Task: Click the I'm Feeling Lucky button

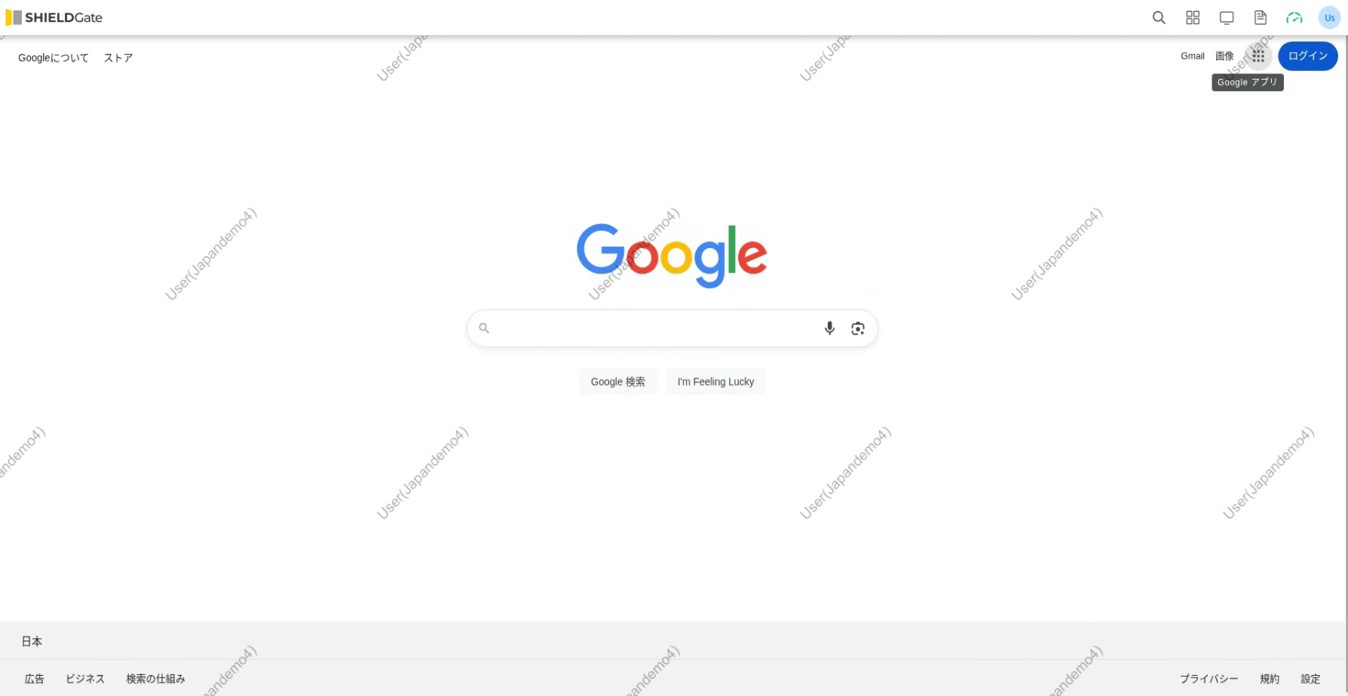Action: tap(716, 382)
